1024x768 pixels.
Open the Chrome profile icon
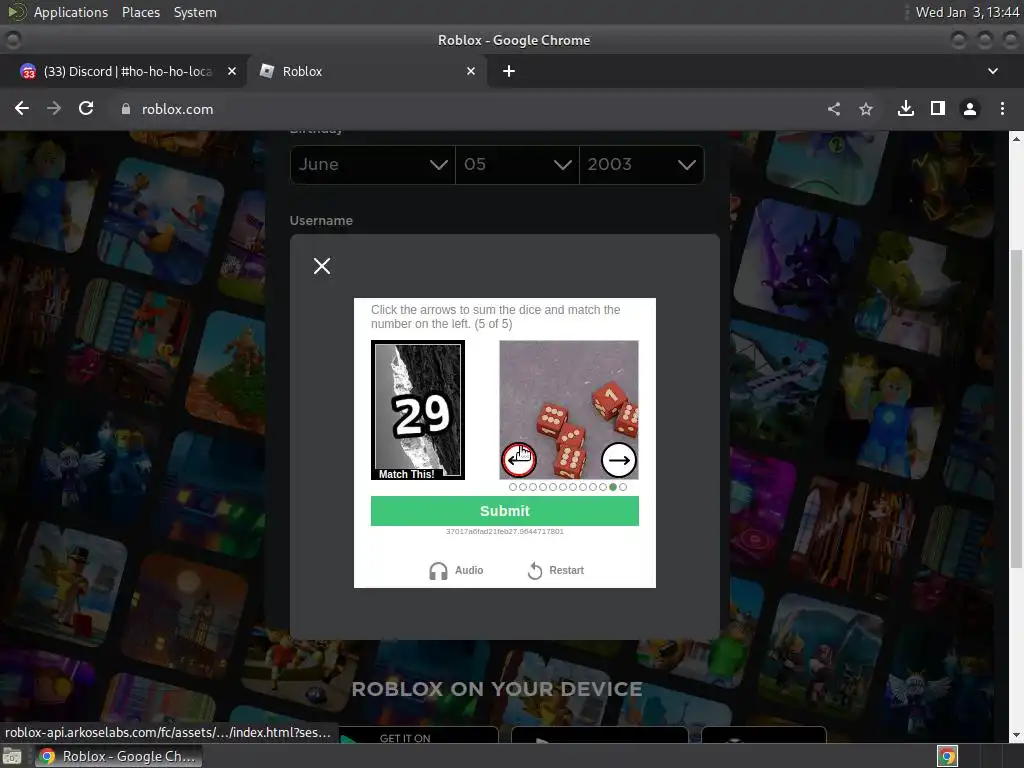pyautogui.click(x=970, y=109)
